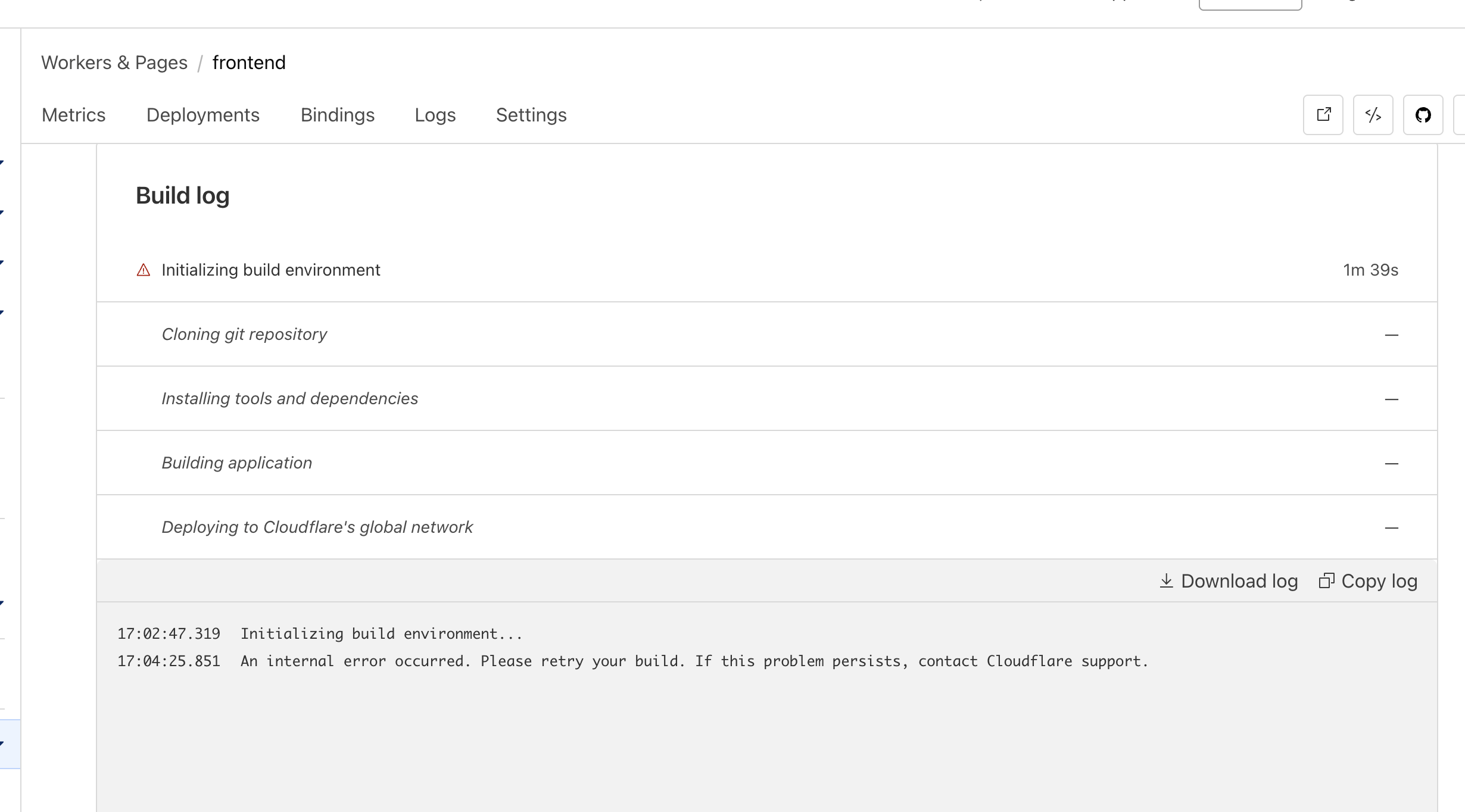The width and height of the screenshot is (1465, 812).
Task: Select log line timestamp 17:04:25.851
Action: (x=169, y=661)
